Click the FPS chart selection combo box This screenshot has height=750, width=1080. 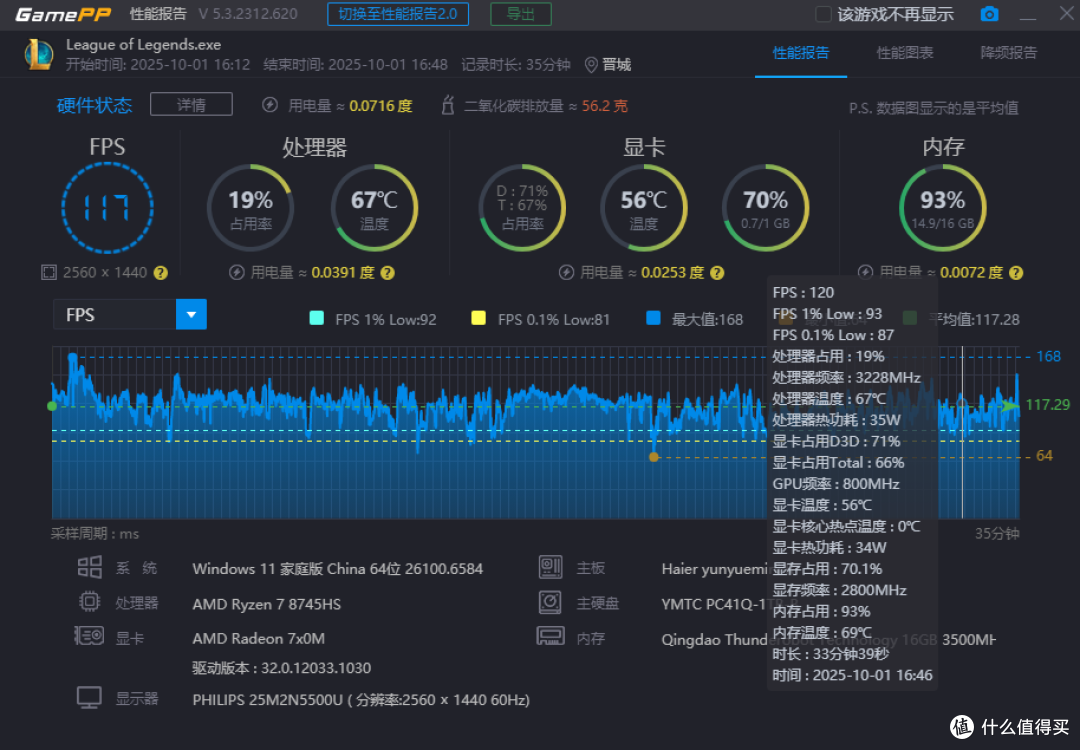129,315
